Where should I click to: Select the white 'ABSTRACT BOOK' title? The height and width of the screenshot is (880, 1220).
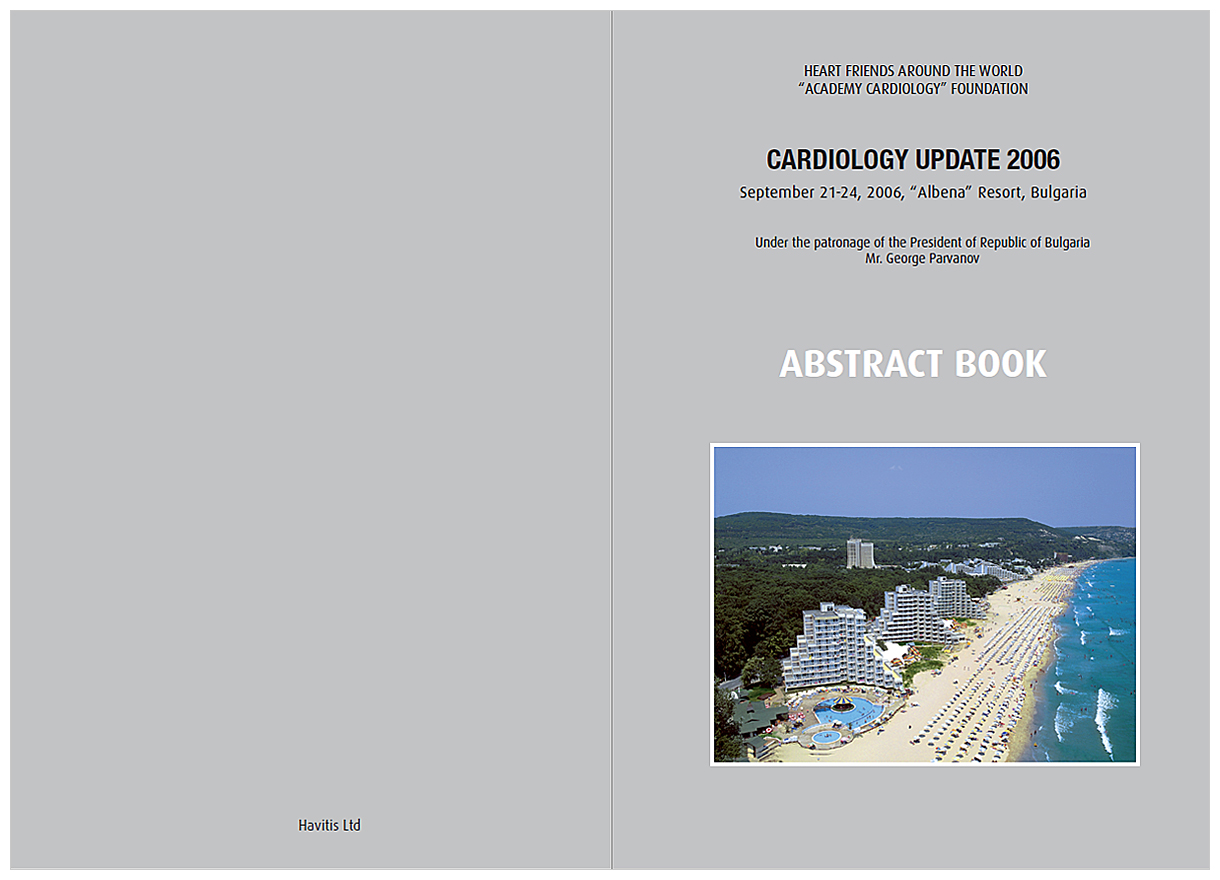pos(913,364)
